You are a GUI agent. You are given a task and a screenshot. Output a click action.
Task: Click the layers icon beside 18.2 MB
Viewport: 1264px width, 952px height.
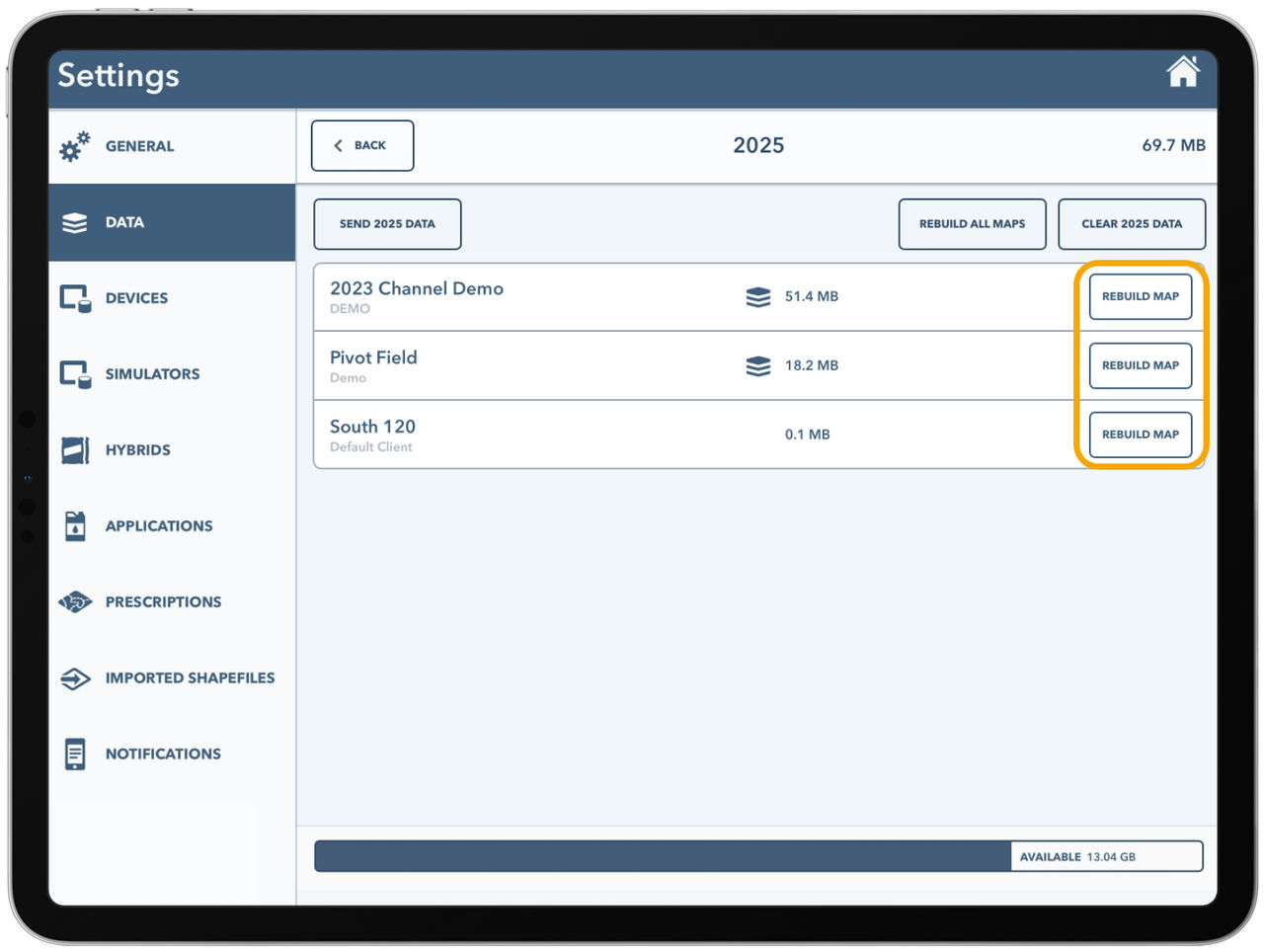pos(758,366)
